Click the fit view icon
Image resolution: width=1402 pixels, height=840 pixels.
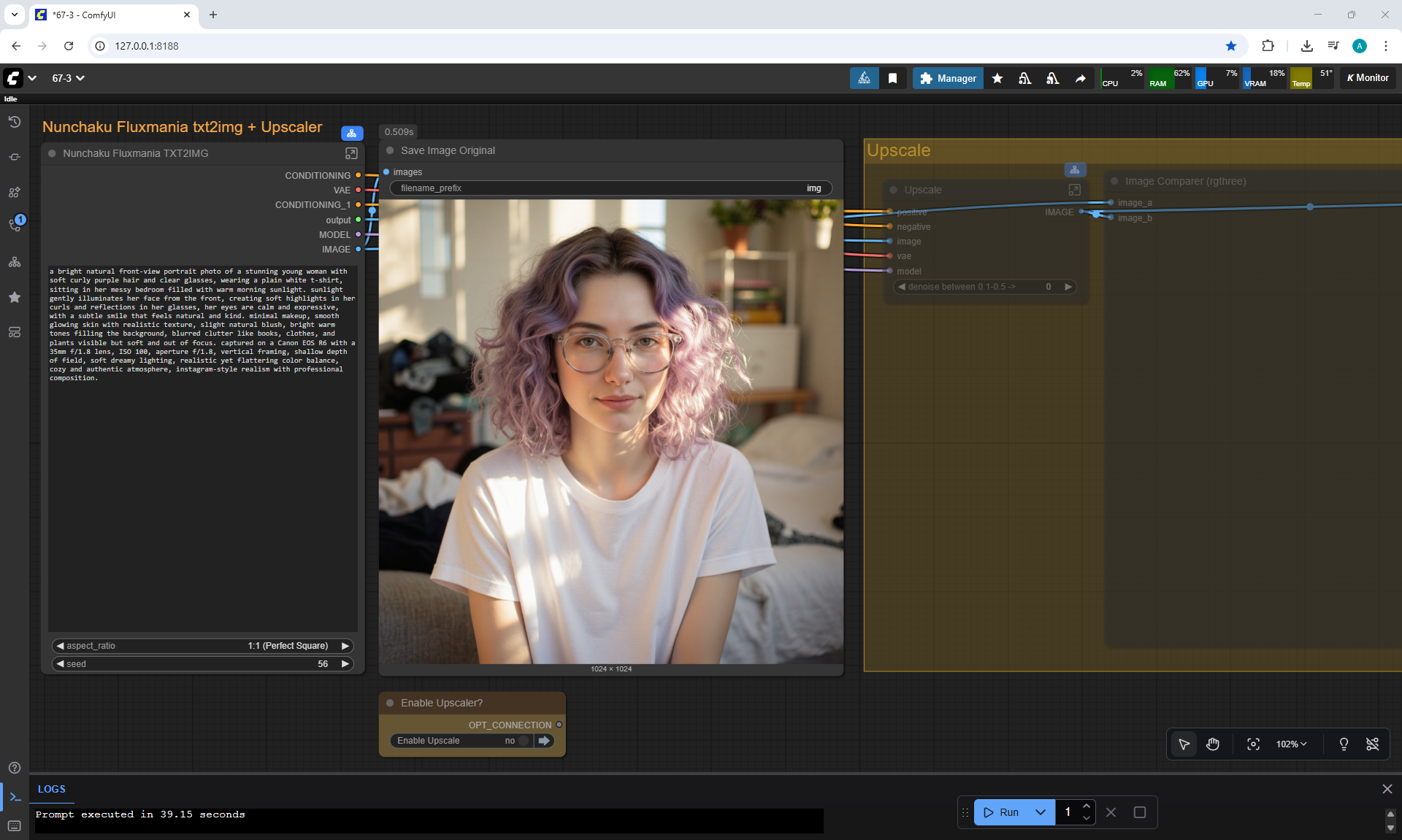pos(1253,744)
